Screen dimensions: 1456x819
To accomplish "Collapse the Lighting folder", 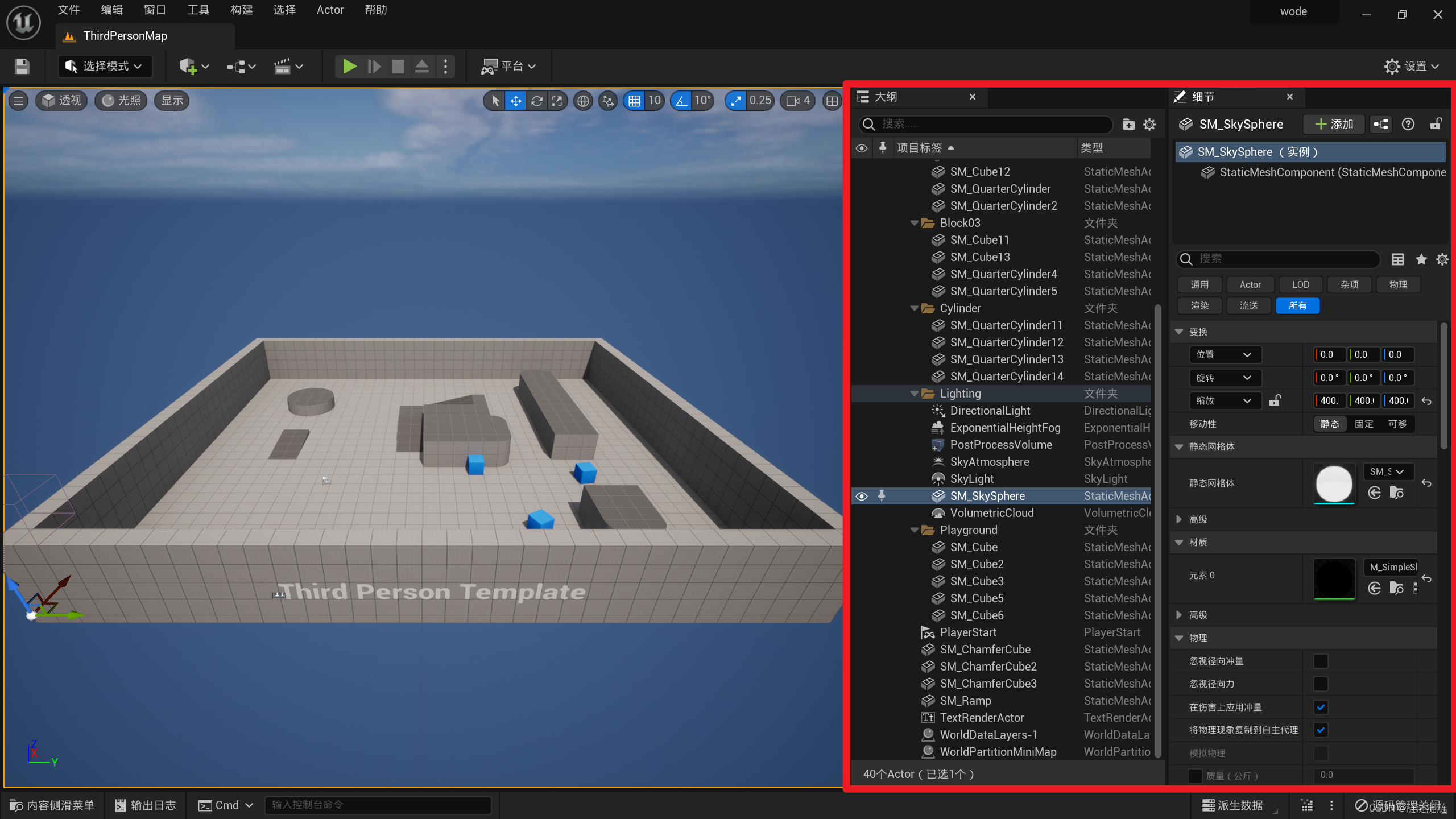I will click(x=914, y=394).
